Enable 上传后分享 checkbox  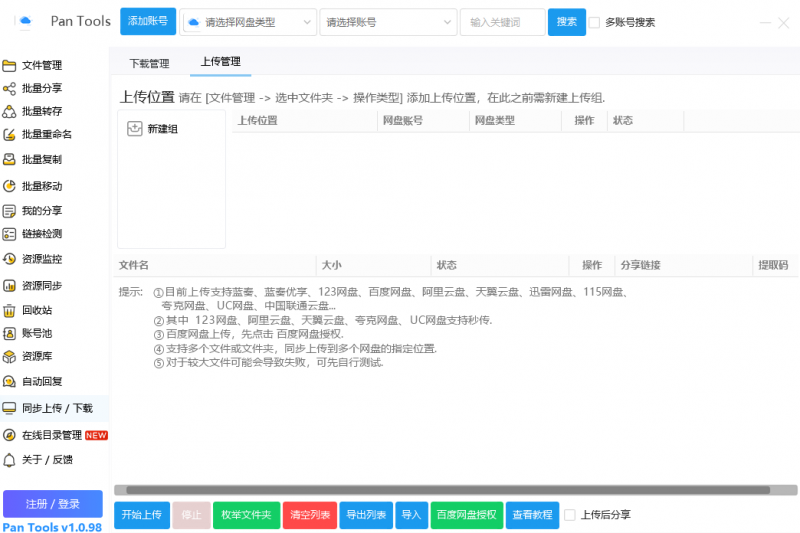pos(570,515)
